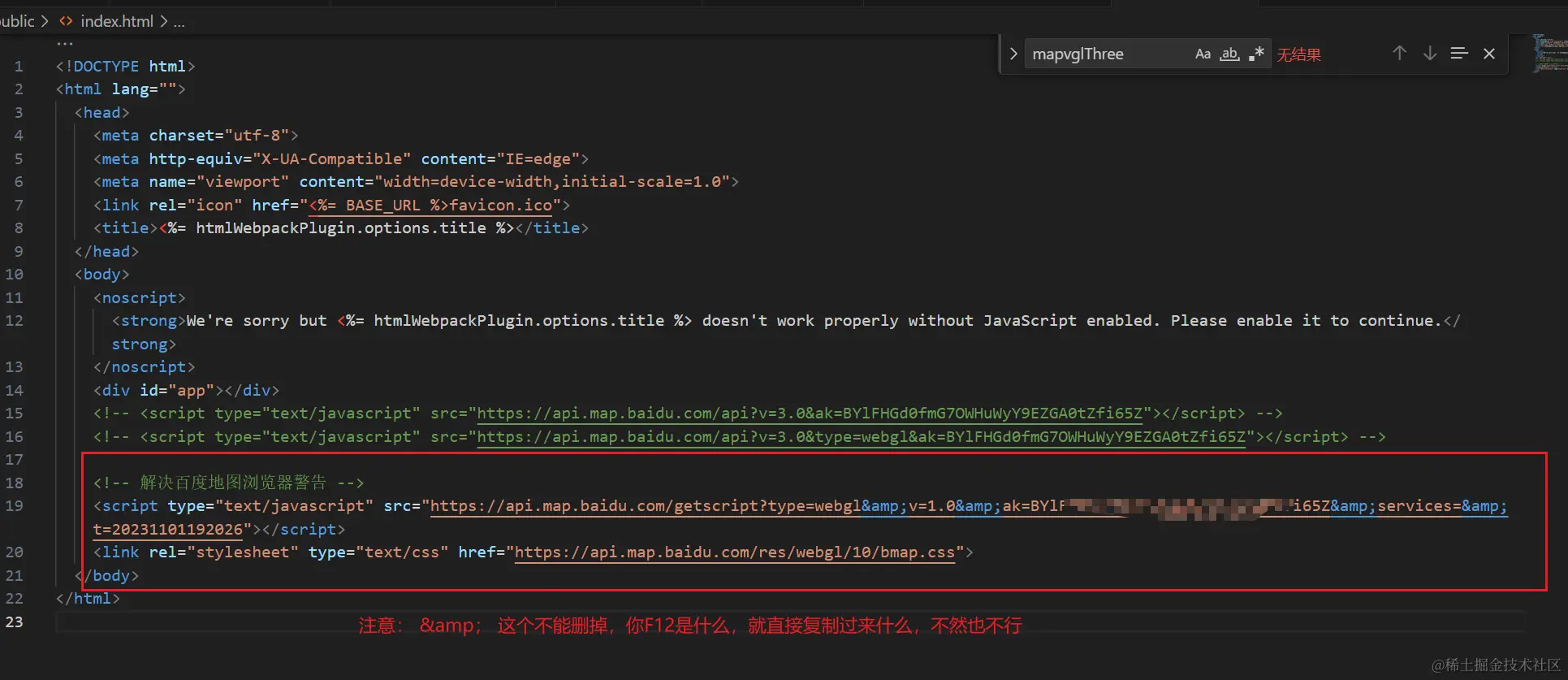Expand the replace field chevron
This screenshot has height=680, width=1568.
(1013, 54)
